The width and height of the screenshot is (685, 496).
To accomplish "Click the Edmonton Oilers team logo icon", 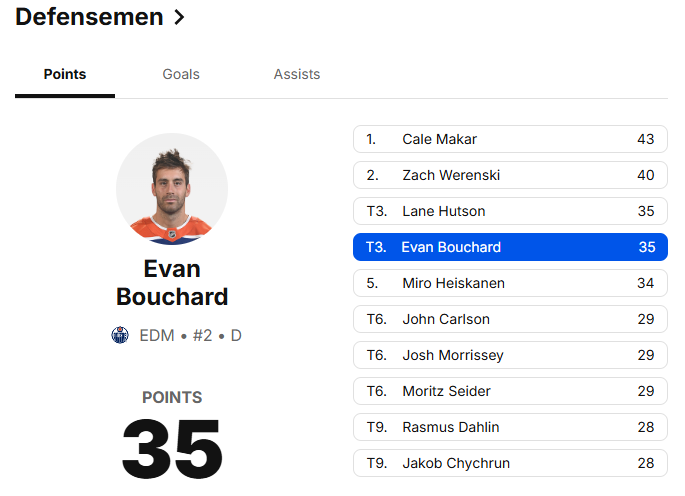I will tap(120, 335).
